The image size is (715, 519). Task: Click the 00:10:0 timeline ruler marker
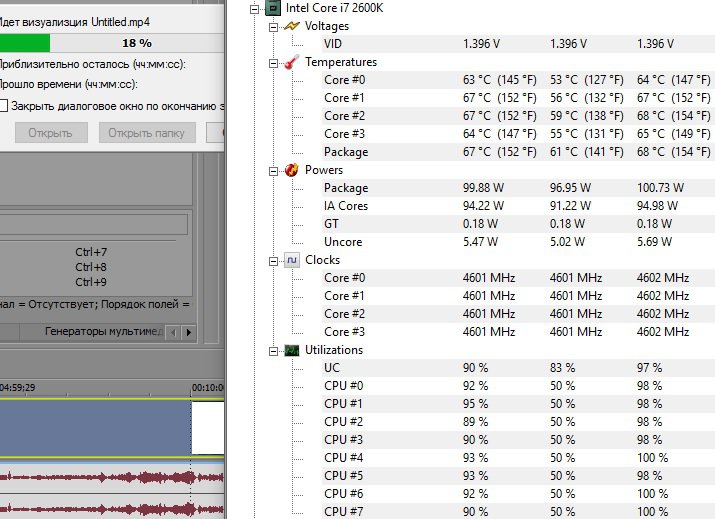point(207,388)
